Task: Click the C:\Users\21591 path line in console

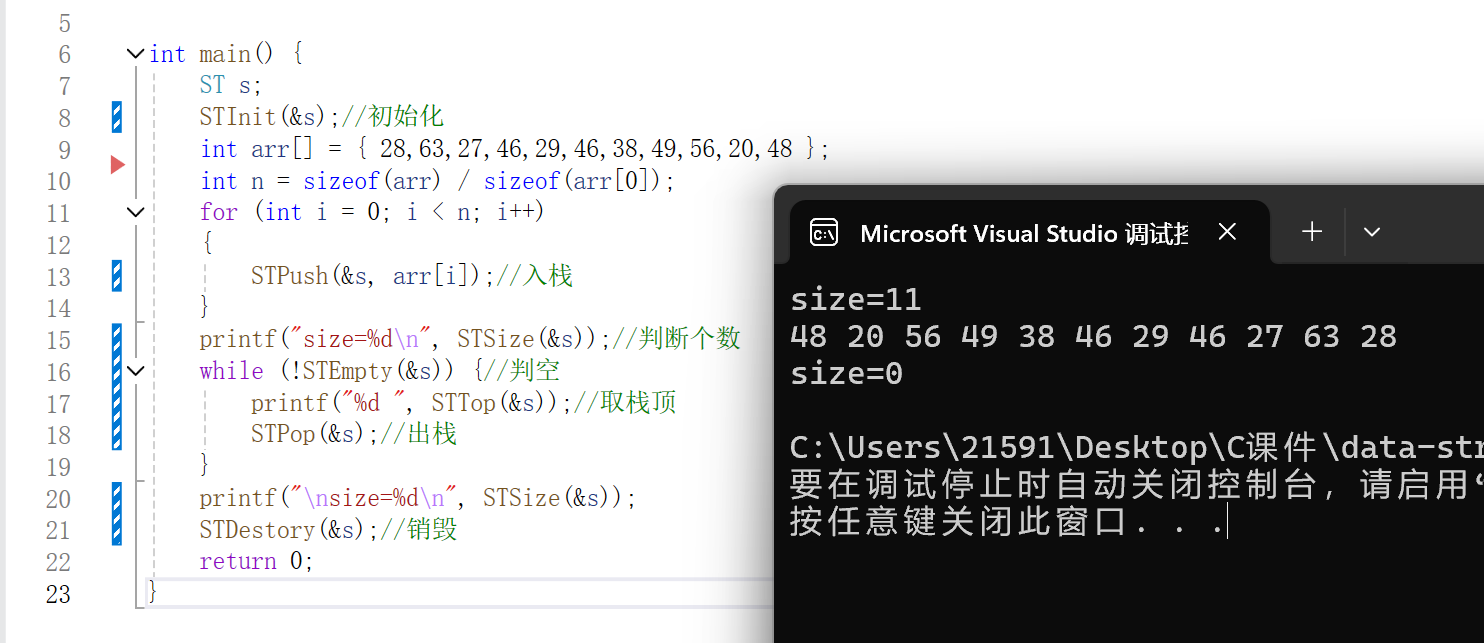Action: (1136, 448)
